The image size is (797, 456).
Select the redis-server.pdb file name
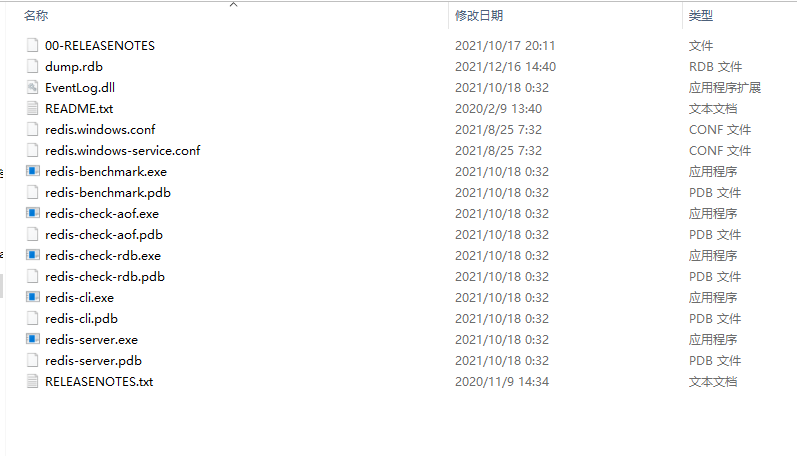tap(94, 360)
